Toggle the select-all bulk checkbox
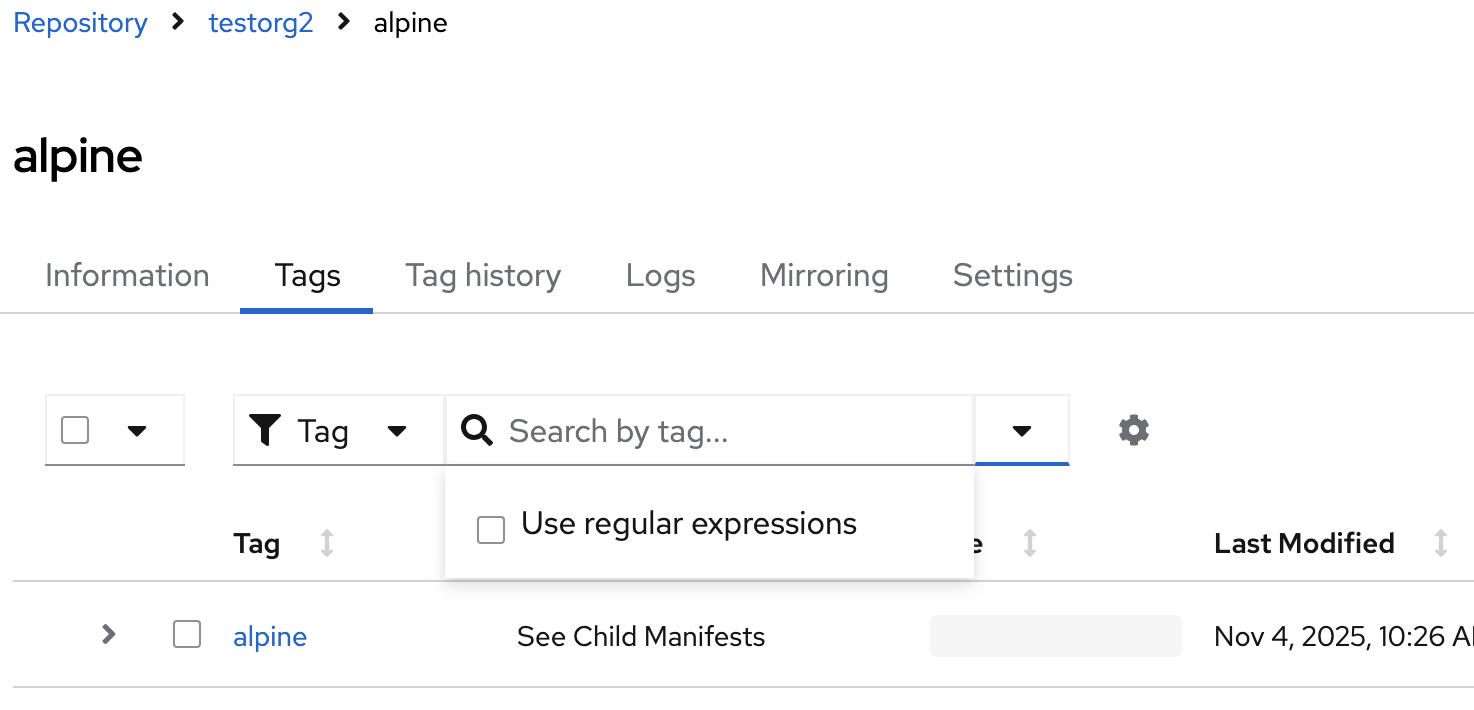 click(75, 431)
